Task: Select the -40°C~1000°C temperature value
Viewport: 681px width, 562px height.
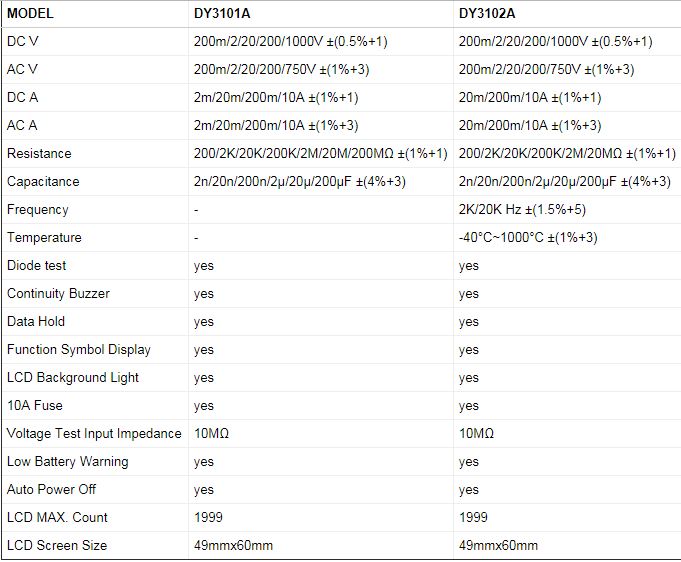Action: tap(528, 238)
